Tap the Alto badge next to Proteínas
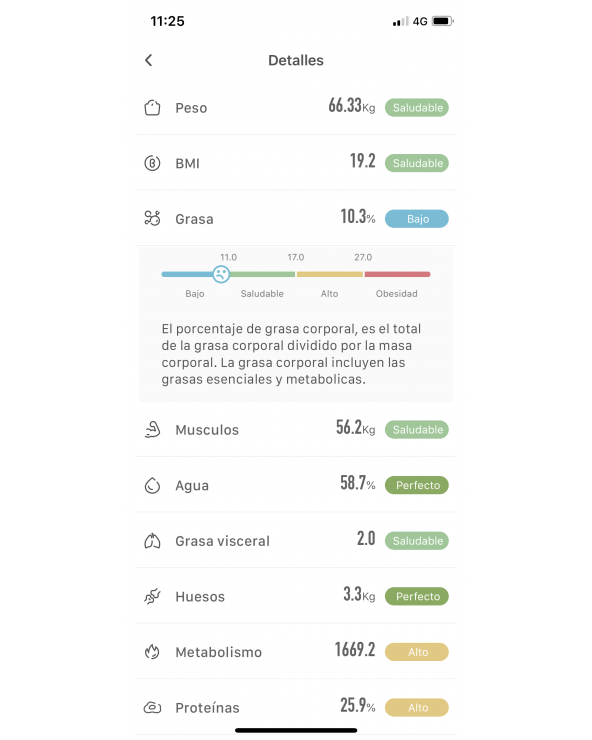Viewport: 592px width, 740px height. coord(417,707)
